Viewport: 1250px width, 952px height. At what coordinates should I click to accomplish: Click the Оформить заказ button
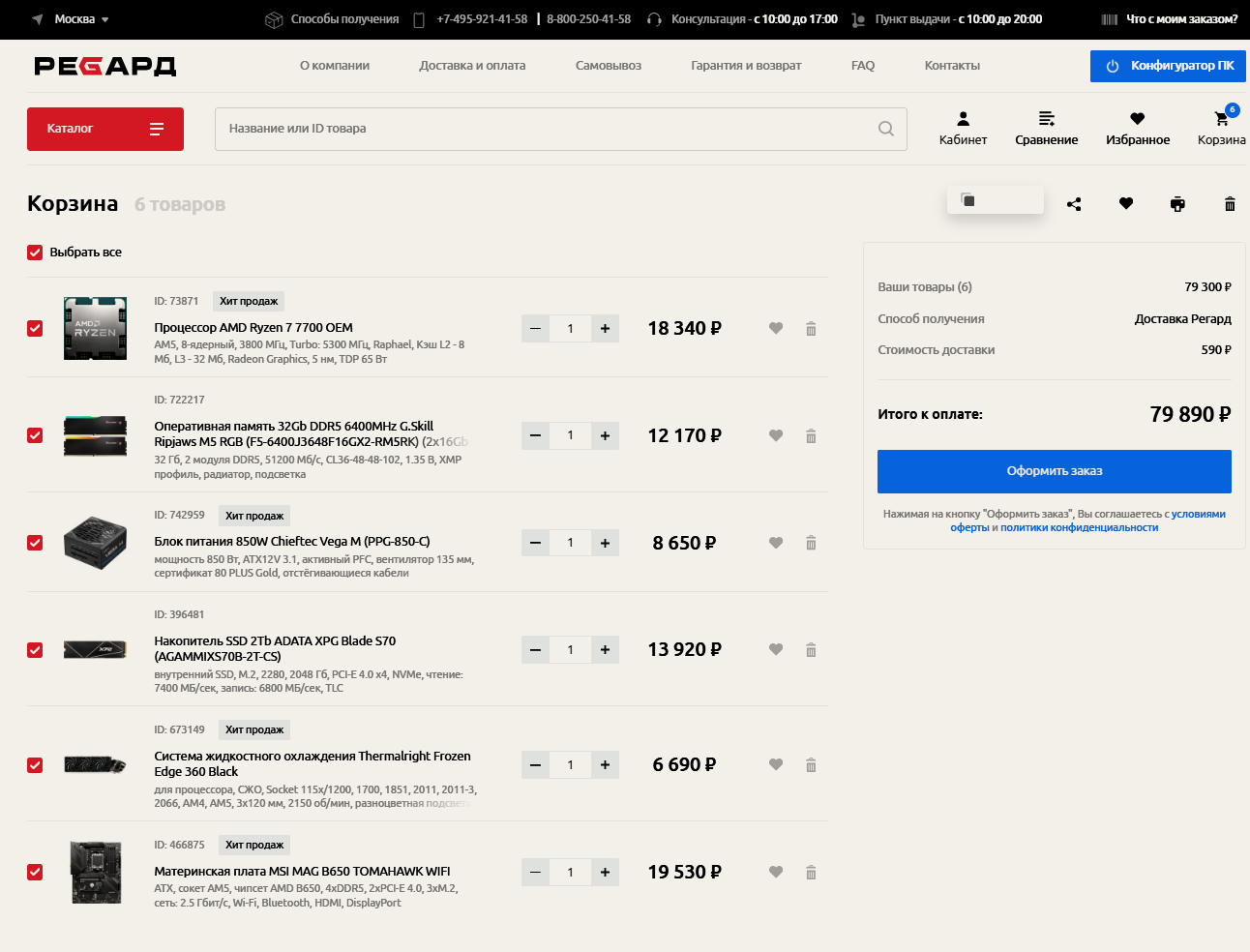[1055, 471]
